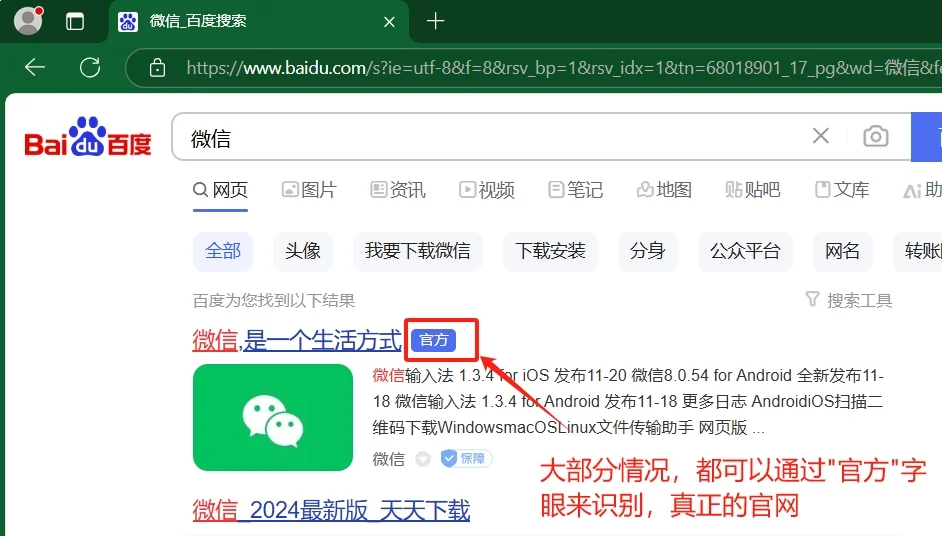Open 搜索工具 filter options

[x=848, y=300]
